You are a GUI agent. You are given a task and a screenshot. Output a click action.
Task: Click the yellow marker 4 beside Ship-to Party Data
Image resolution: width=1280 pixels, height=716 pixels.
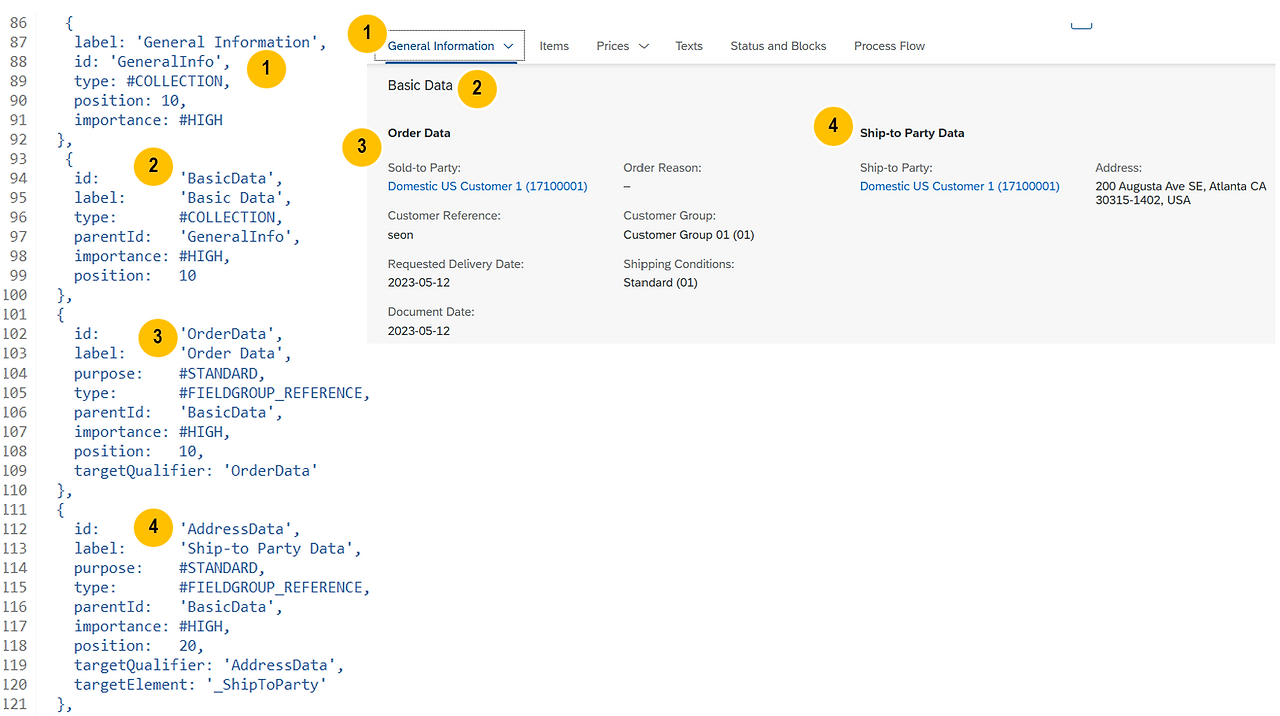(833, 126)
